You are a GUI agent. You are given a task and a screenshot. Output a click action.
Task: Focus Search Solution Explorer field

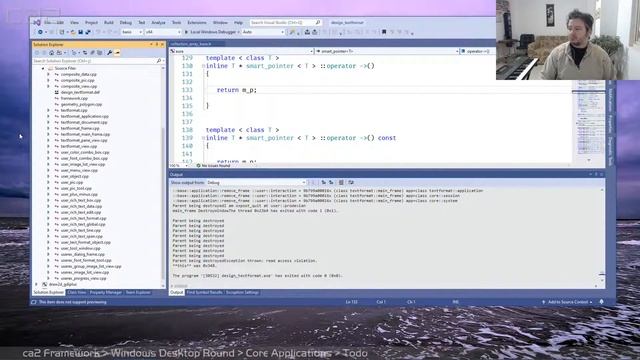pos(95,61)
